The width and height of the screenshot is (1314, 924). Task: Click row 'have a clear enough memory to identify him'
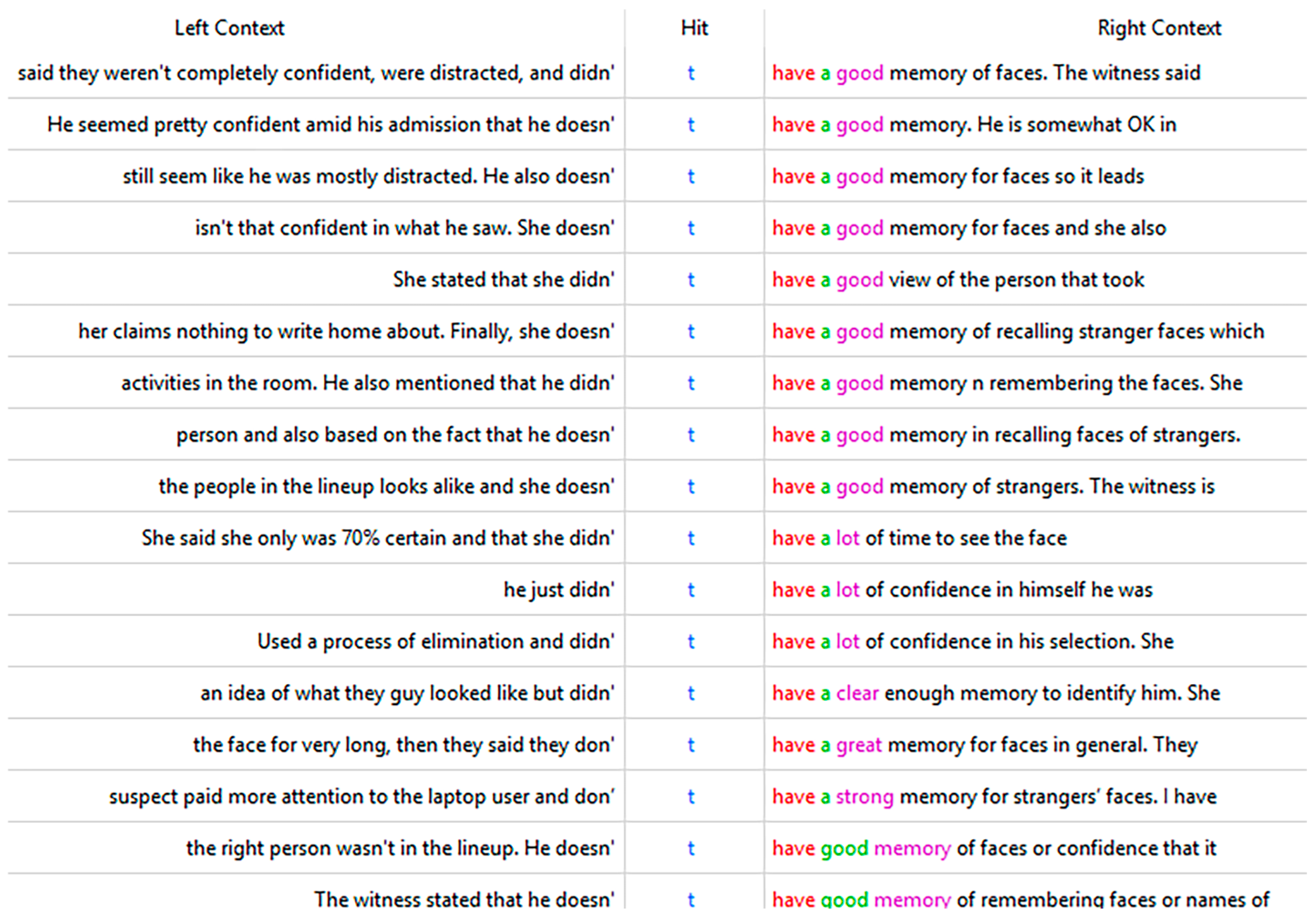pos(996,693)
